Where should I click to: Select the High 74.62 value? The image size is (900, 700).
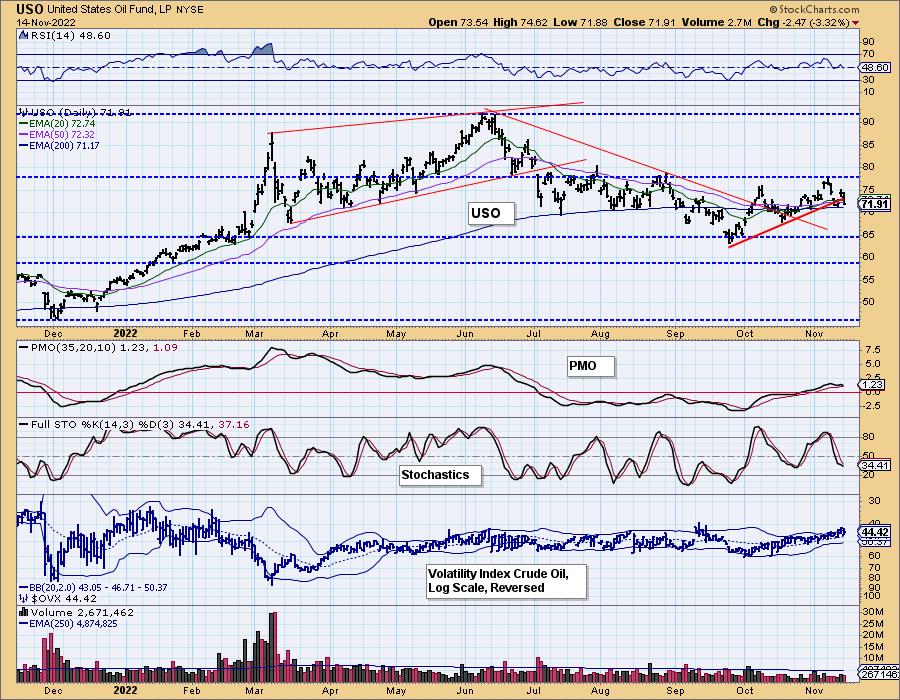522,22
